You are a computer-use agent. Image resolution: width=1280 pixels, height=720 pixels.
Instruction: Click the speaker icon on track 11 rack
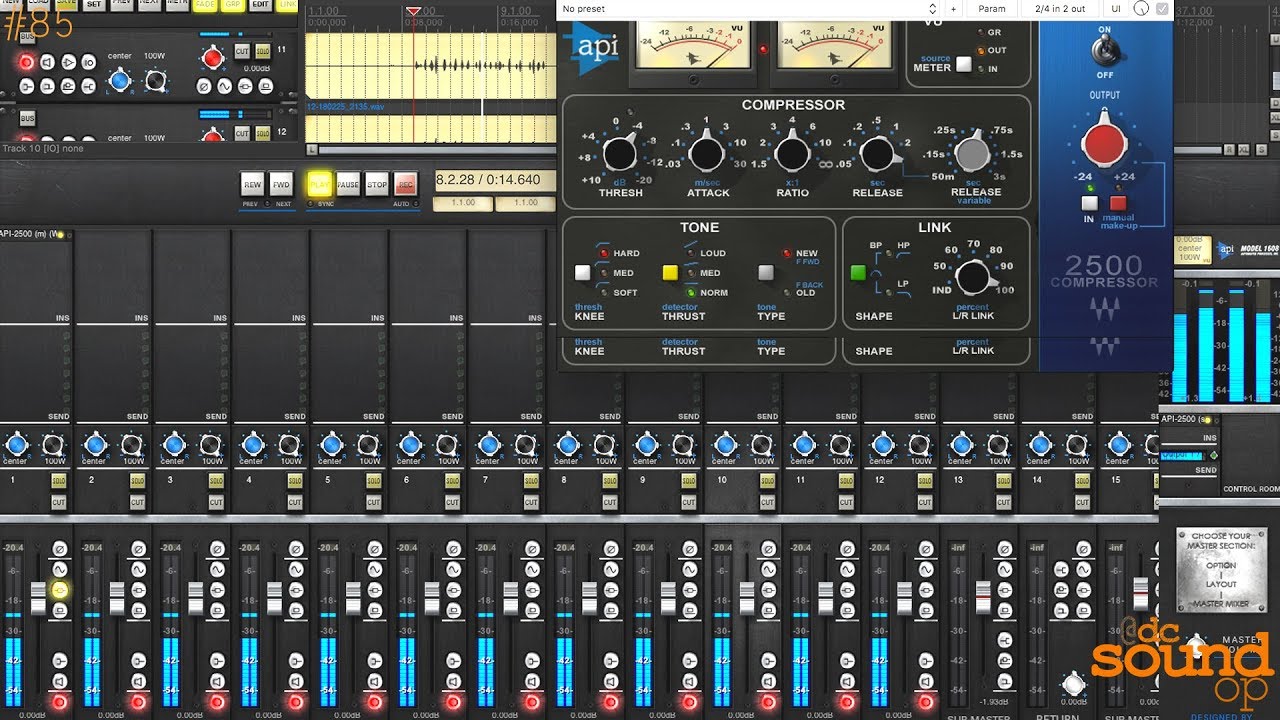46,62
